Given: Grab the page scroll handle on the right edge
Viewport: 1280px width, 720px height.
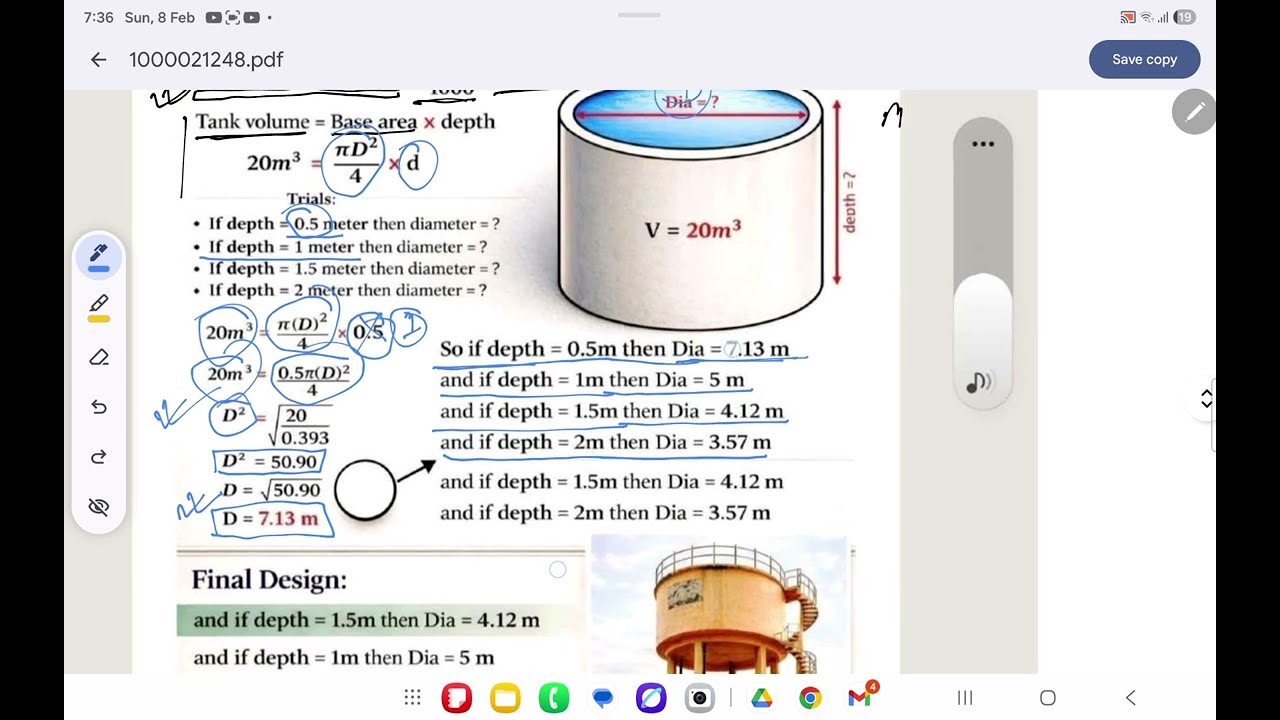Looking at the screenshot, I should coord(1207,399).
